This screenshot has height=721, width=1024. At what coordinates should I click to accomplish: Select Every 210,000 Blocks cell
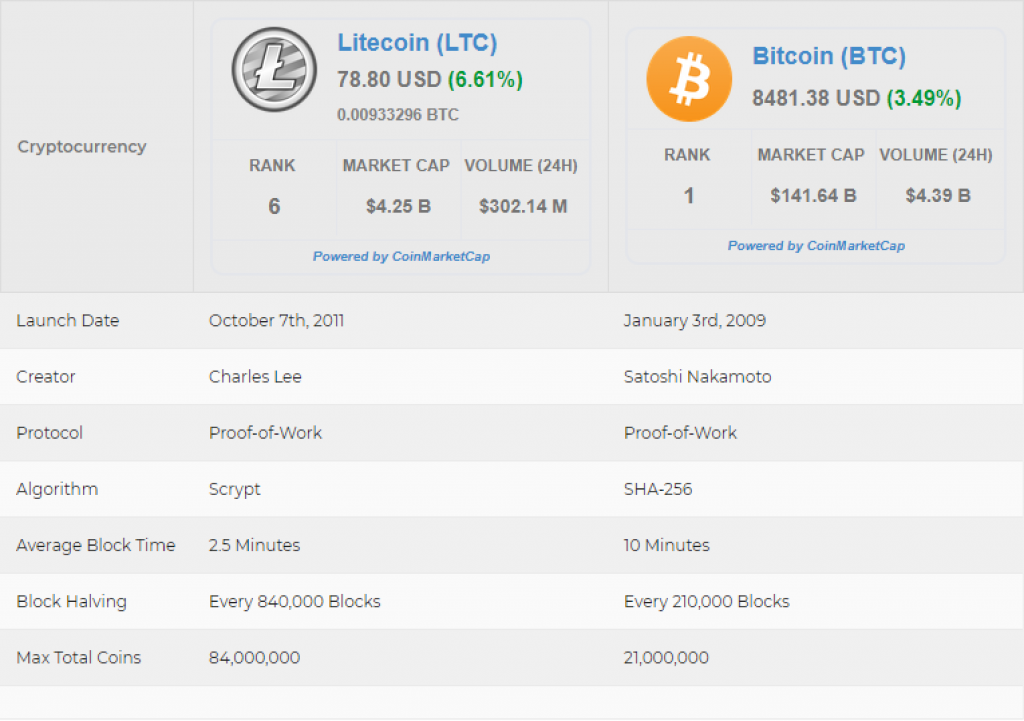707,601
